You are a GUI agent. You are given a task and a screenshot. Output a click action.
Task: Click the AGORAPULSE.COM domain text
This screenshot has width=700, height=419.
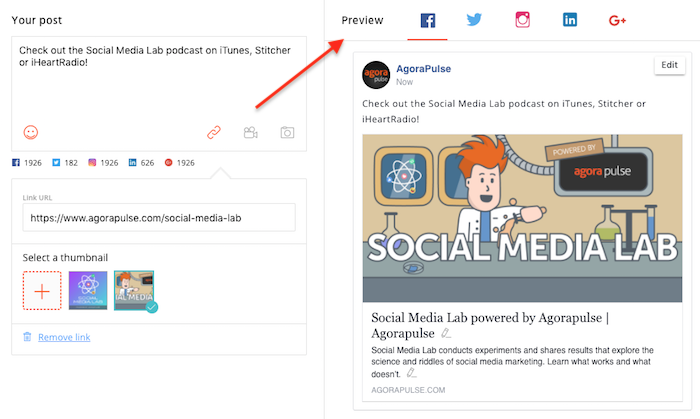pos(408,390)
